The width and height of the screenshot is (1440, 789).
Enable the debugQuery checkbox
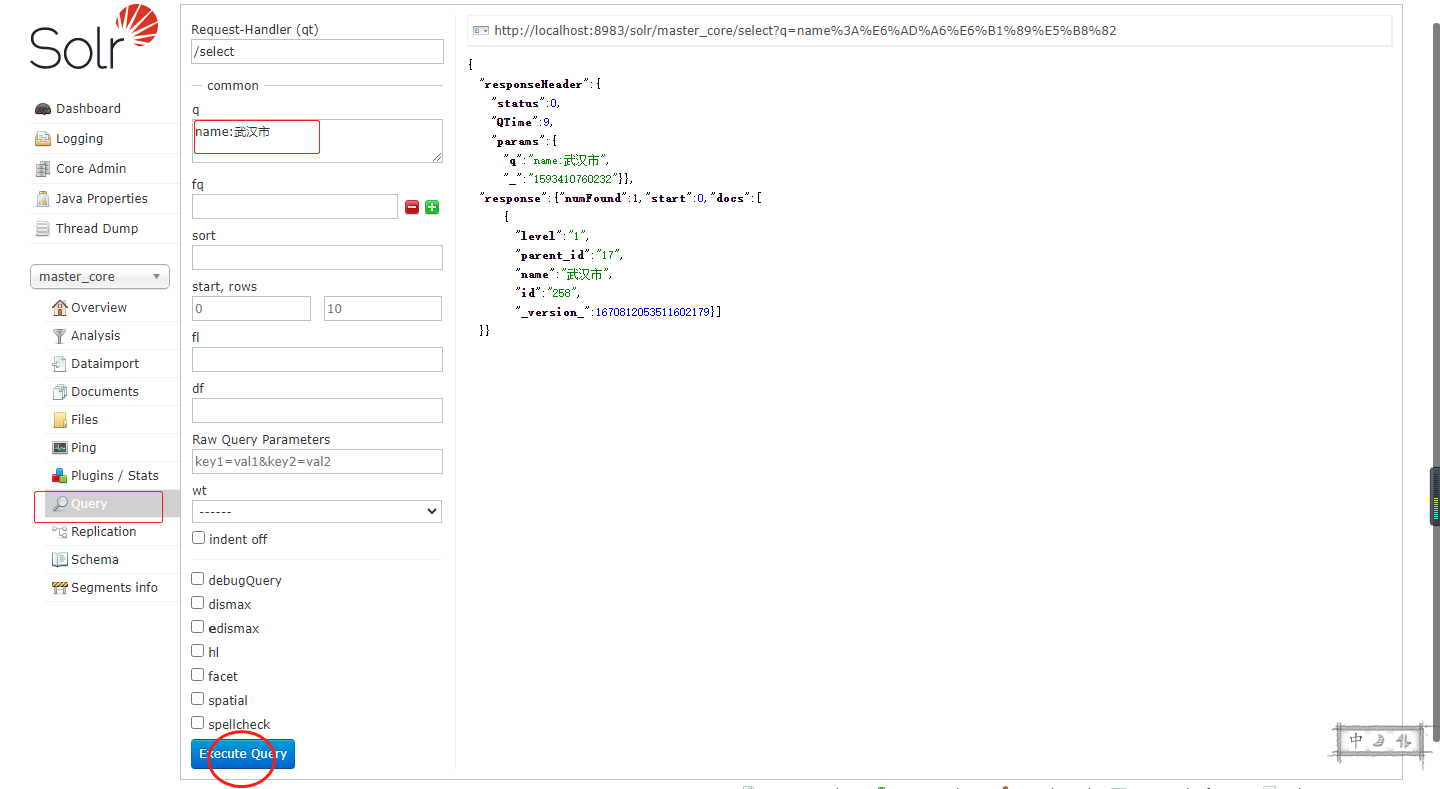coord(198,579)
